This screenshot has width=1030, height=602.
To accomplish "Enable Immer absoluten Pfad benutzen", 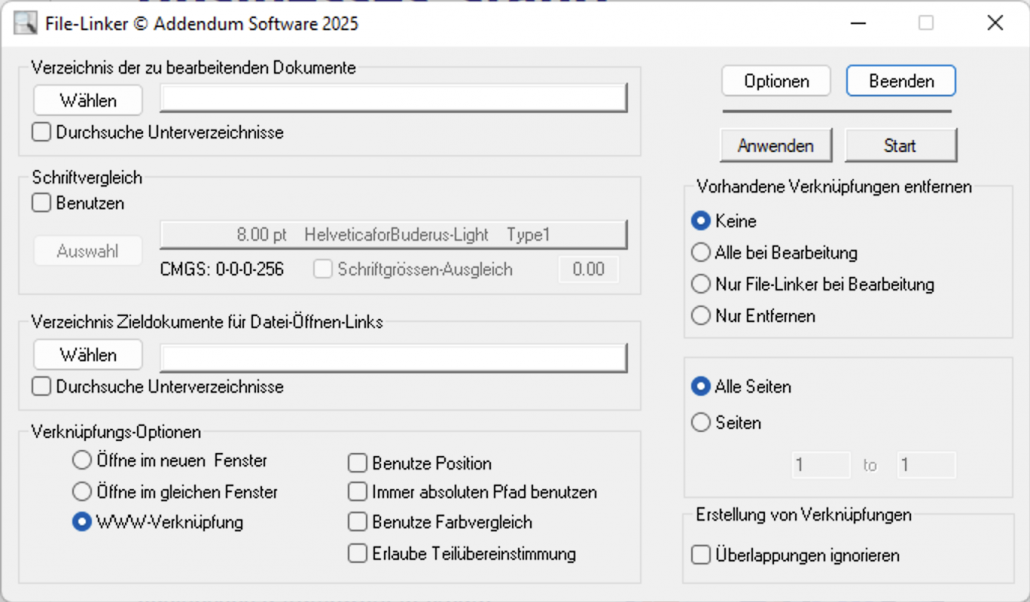I will click(357, 492).
